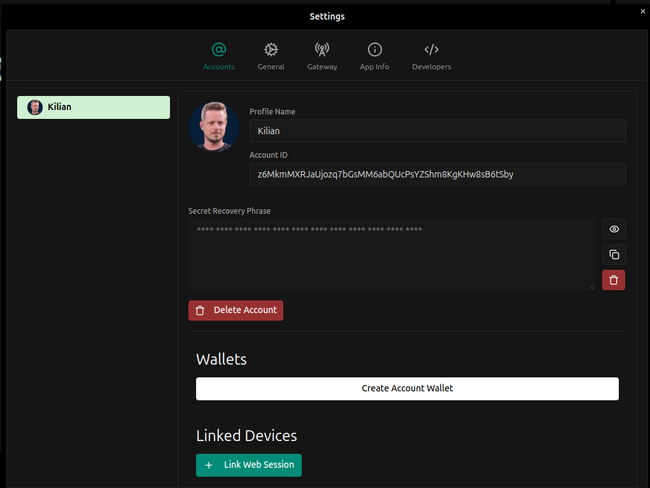Switch to the Gateway antenna icon
This screenshot has width=650, height=488.
pos(322,49)
